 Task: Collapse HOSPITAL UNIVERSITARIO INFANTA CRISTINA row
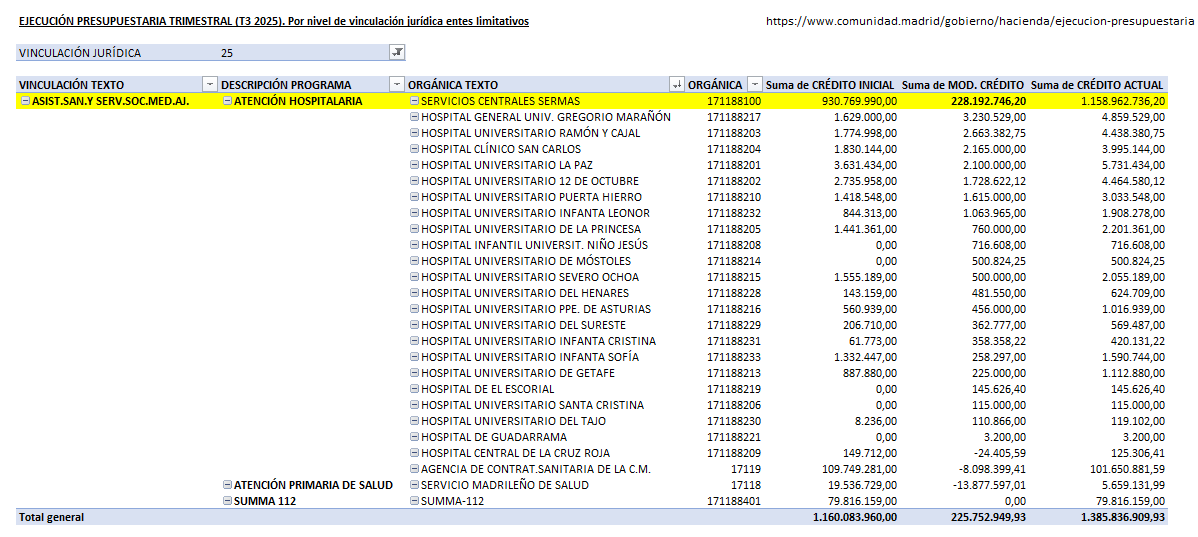[414, 341]
